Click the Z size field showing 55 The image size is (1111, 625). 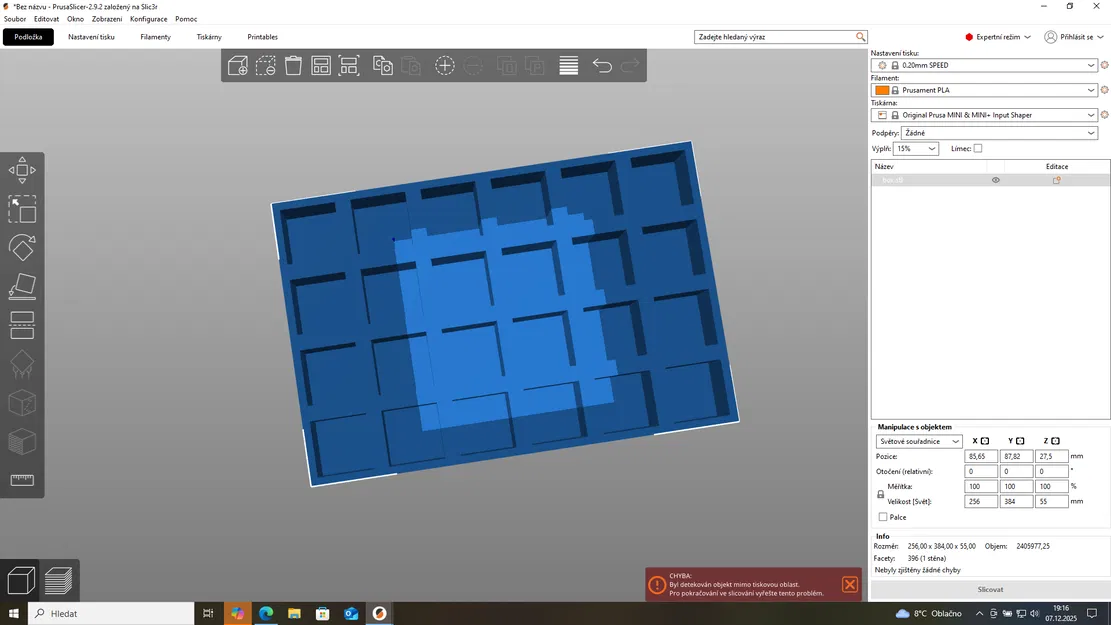click(x=1051, y=502)
